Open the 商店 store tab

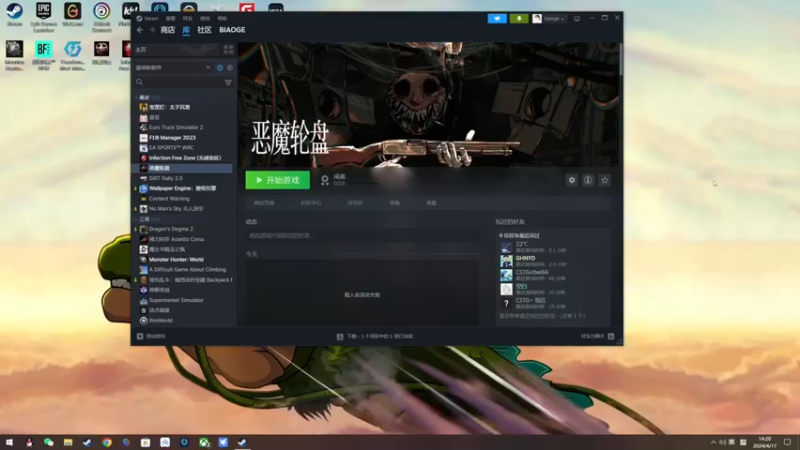[167, 30]
